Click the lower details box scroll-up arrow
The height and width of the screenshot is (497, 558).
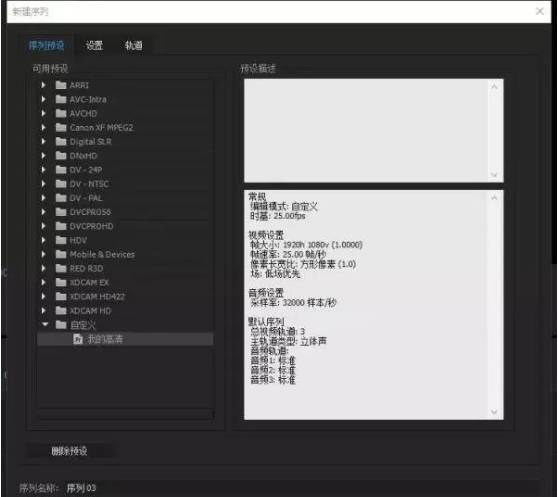tap(494, 197)
